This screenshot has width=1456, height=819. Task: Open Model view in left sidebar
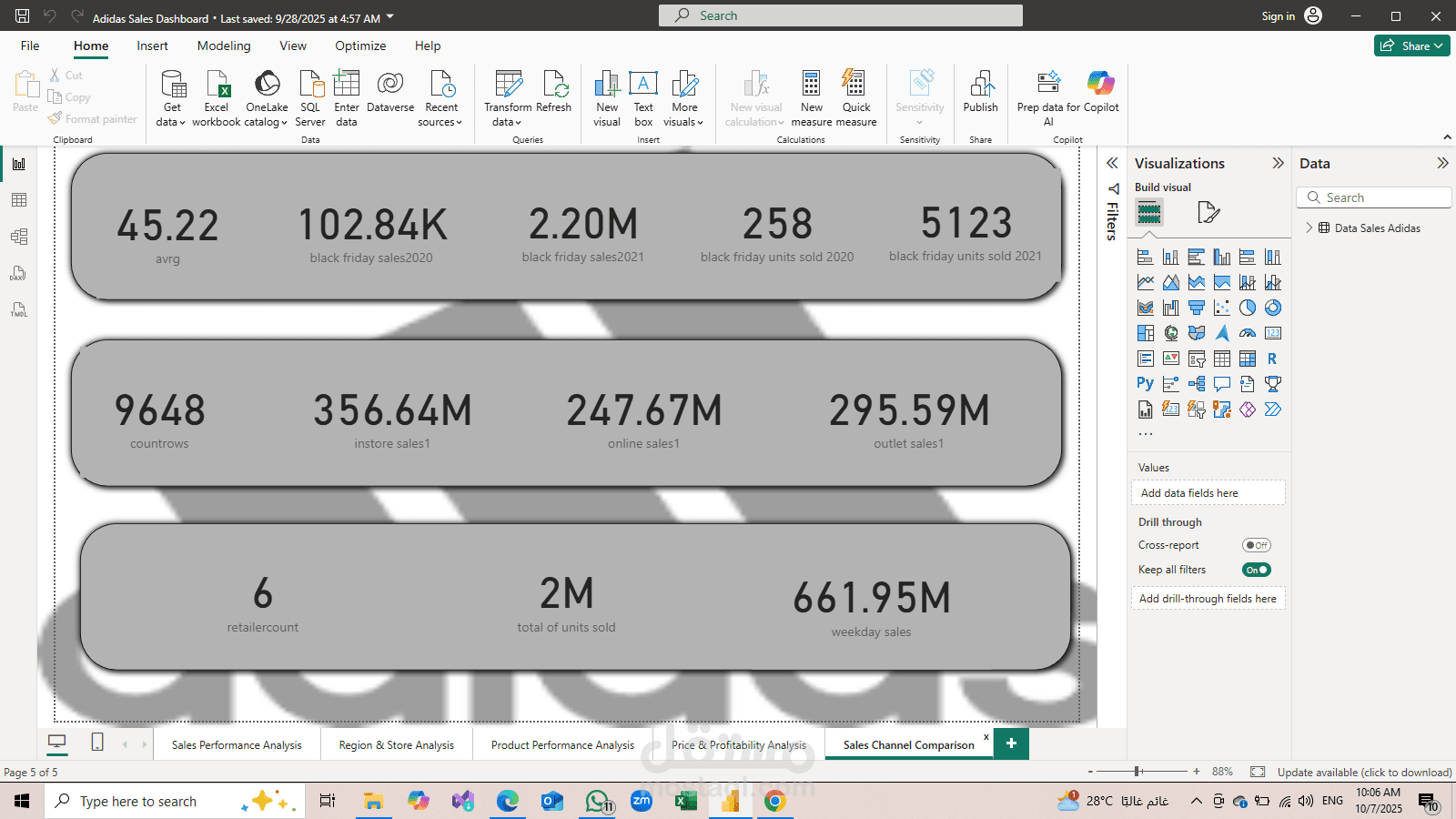click(19, 237)
